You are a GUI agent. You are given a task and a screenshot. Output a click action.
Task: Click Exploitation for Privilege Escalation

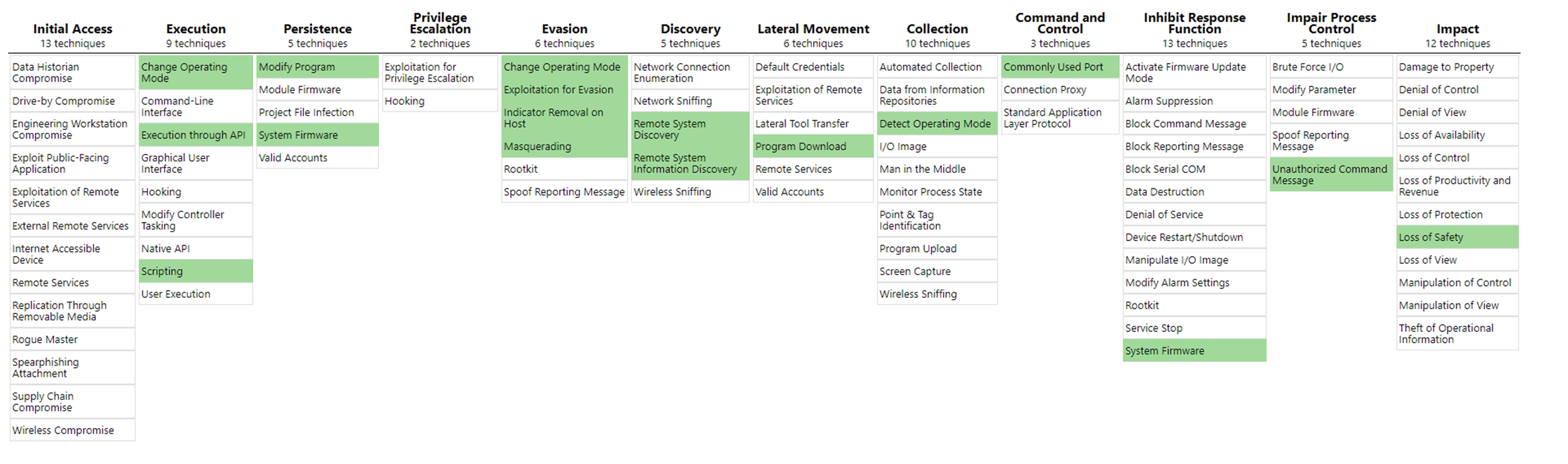click(x=440, y=72)
